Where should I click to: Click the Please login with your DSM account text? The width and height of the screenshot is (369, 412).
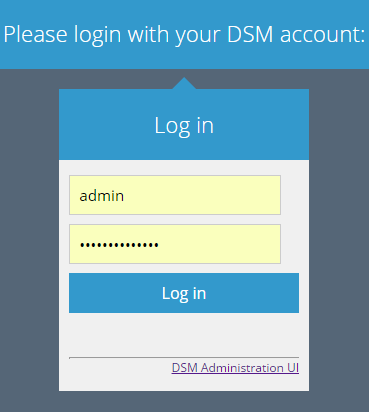(x=184, y=35)
